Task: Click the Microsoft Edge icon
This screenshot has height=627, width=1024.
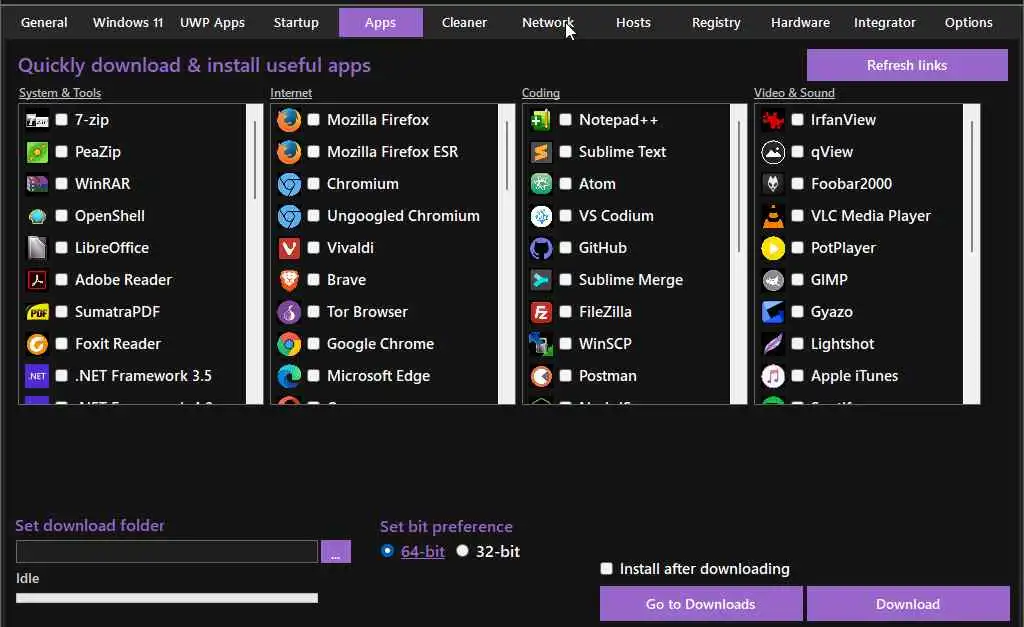Action: click(289, 376)
